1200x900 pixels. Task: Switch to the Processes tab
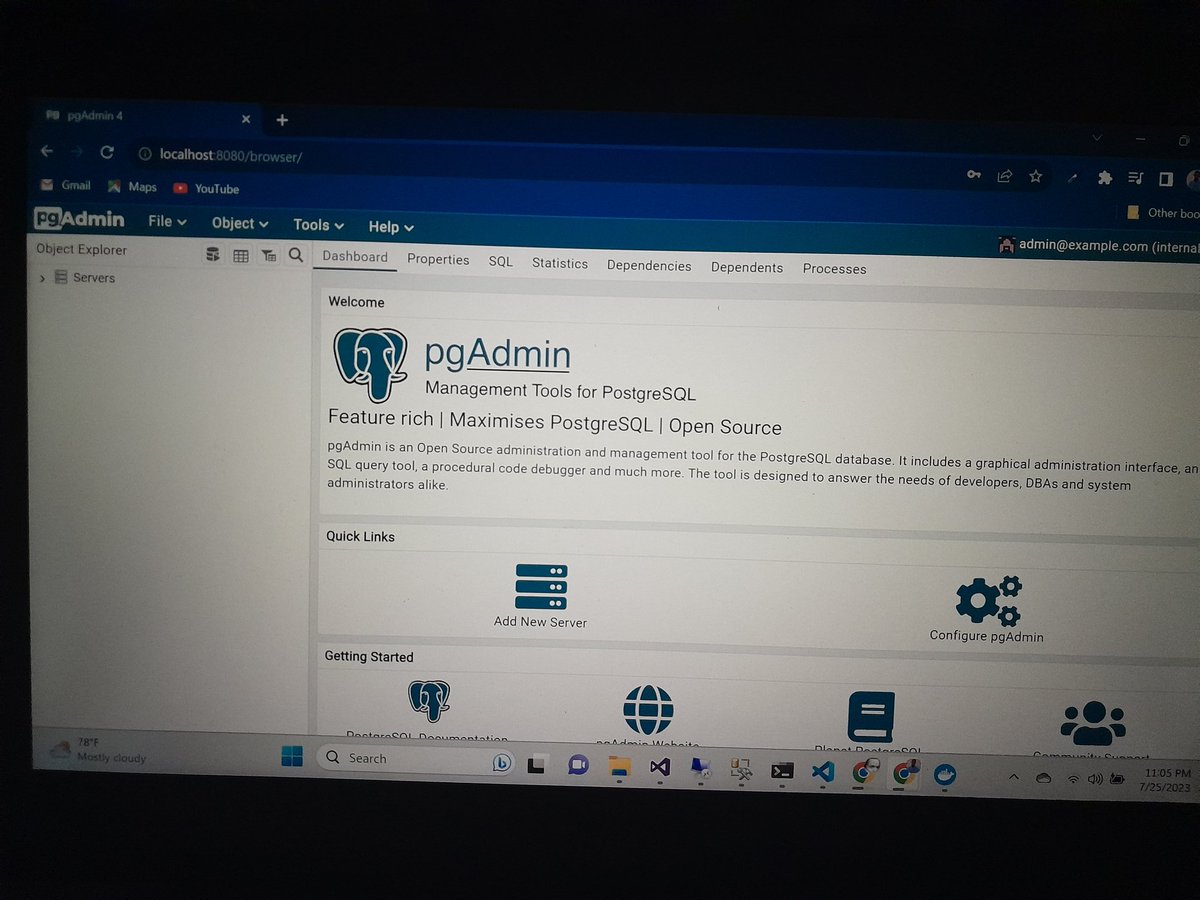point(835,269)
